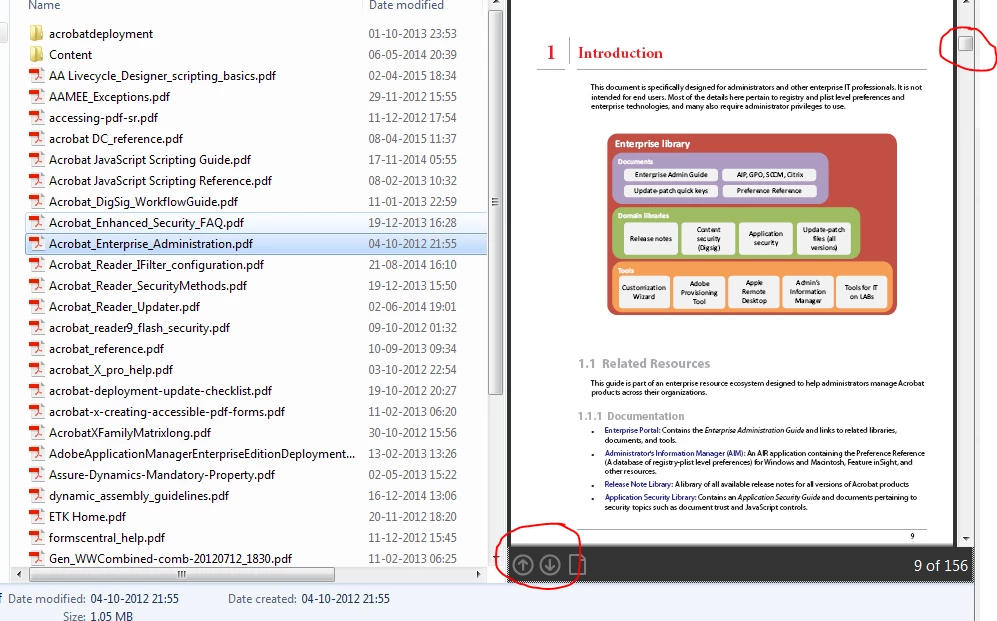Viewport: 997px width, 621px height.
Task: Select acrobat DC_reference.pdf file icon
Action: click(37, 138)
